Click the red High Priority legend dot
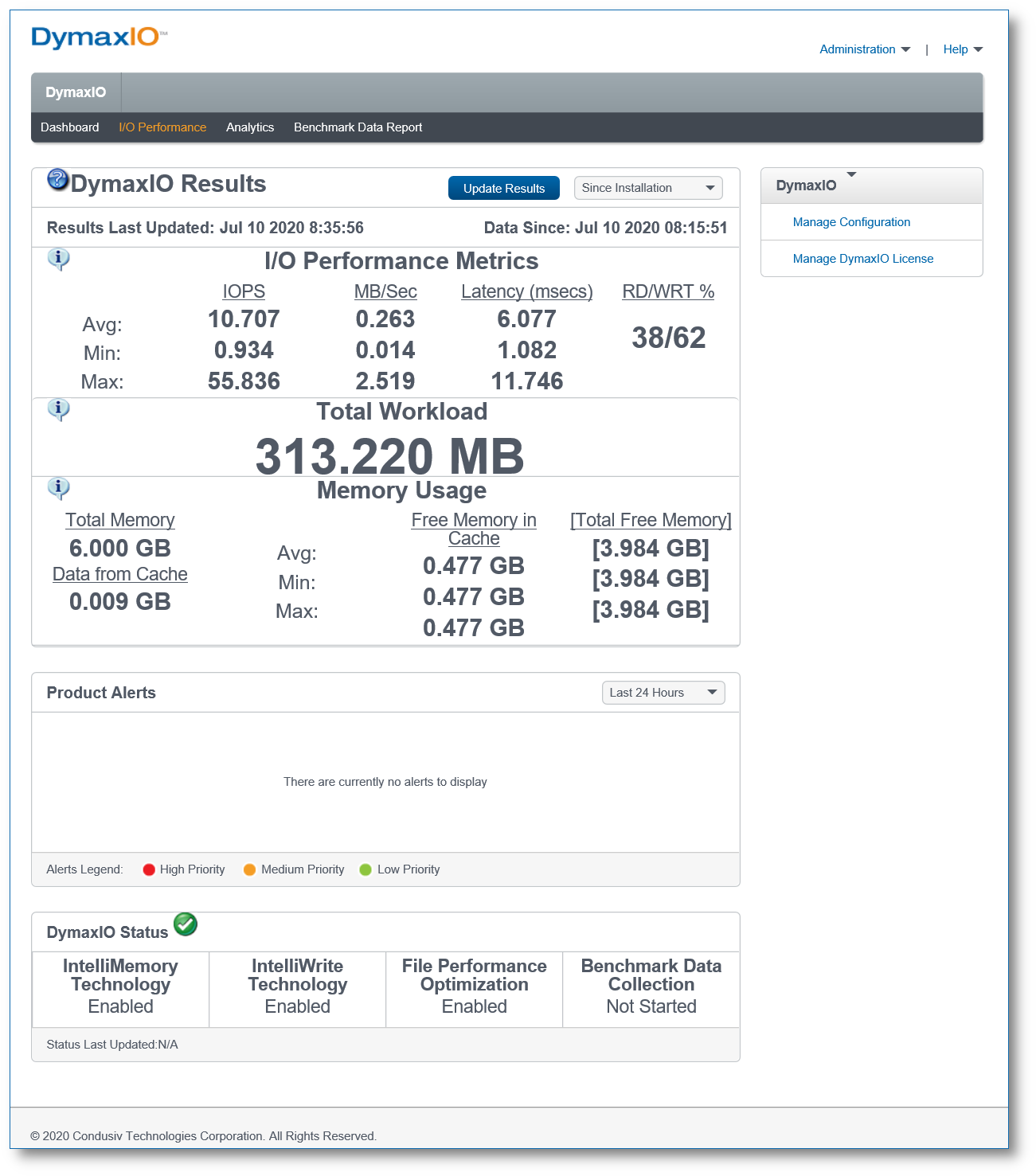 [x=149, y=869]
